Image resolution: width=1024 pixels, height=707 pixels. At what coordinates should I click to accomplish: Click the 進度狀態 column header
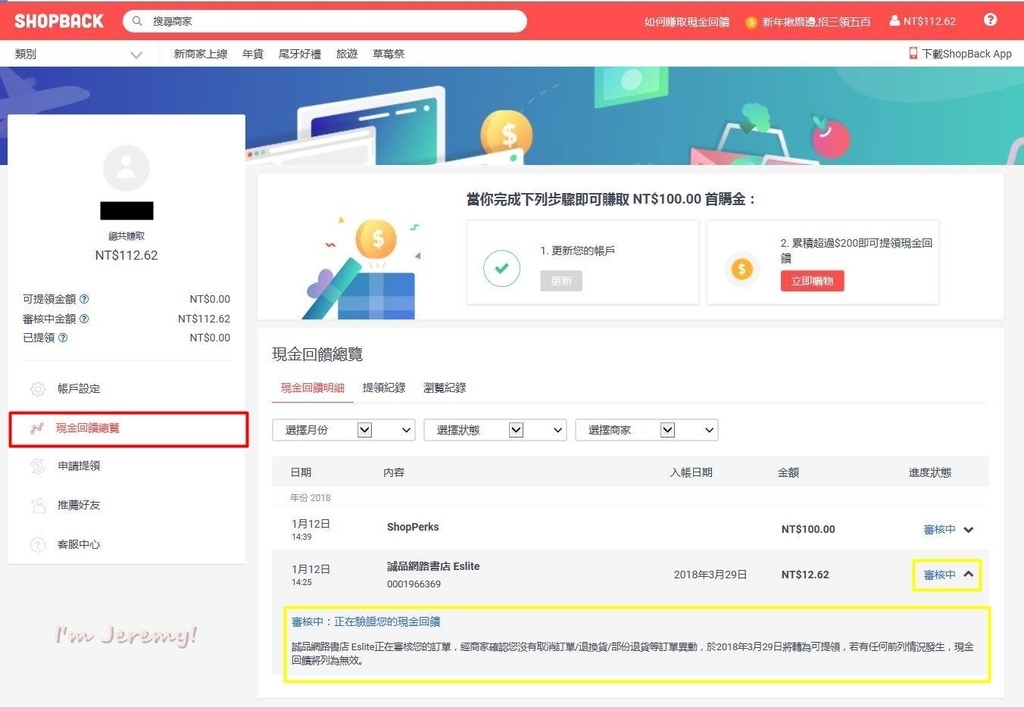point(930,472)
